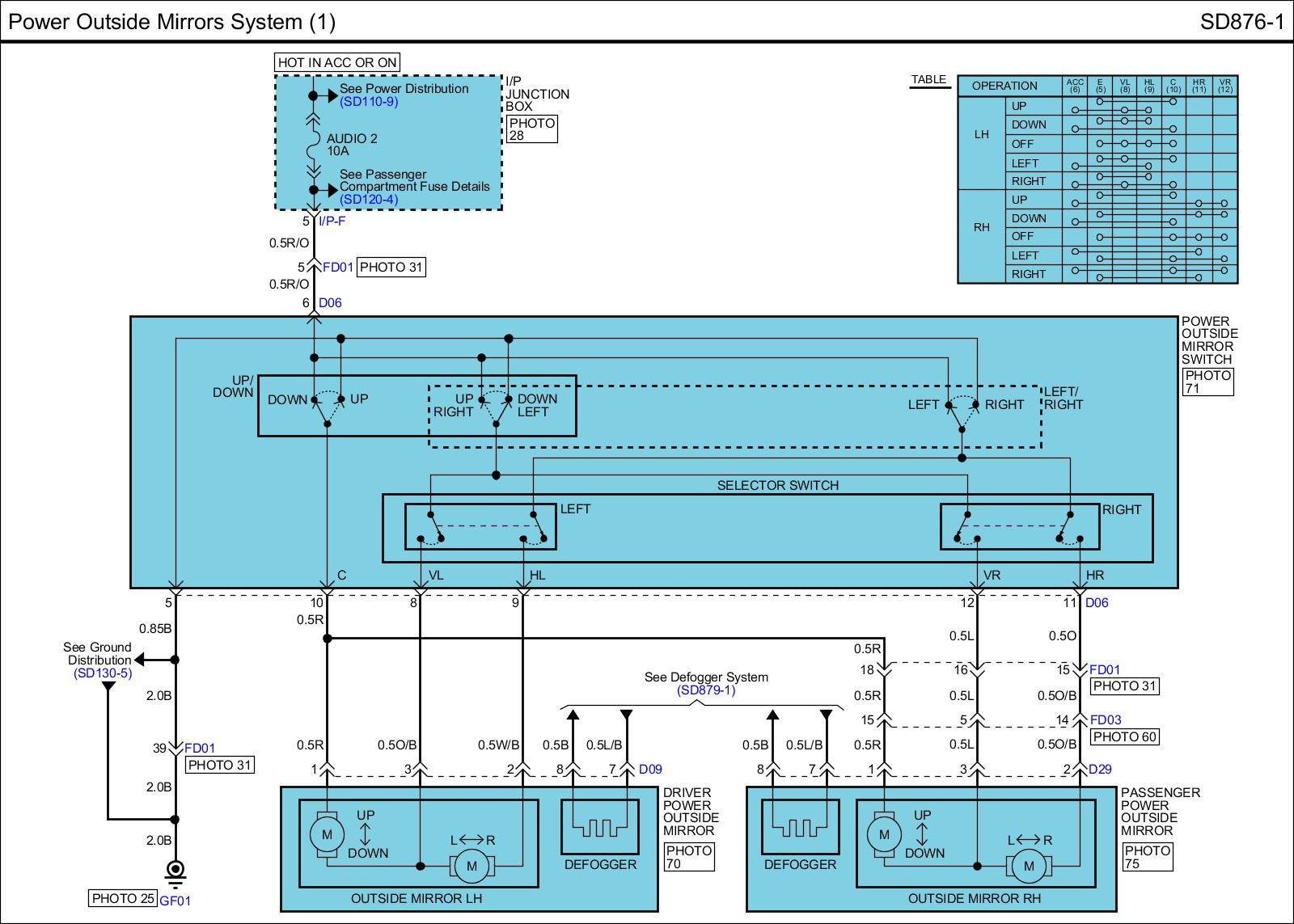
Task: Click the arrow beside See Ground Distribution
Action: pyautogui.click(x=140, y=660)
